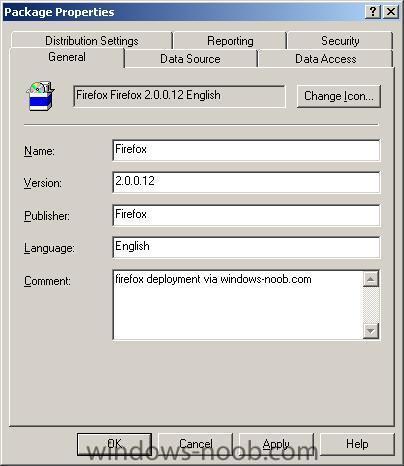Click inside the Name field
Screen dimensions: 404x466
coord(246,150)
